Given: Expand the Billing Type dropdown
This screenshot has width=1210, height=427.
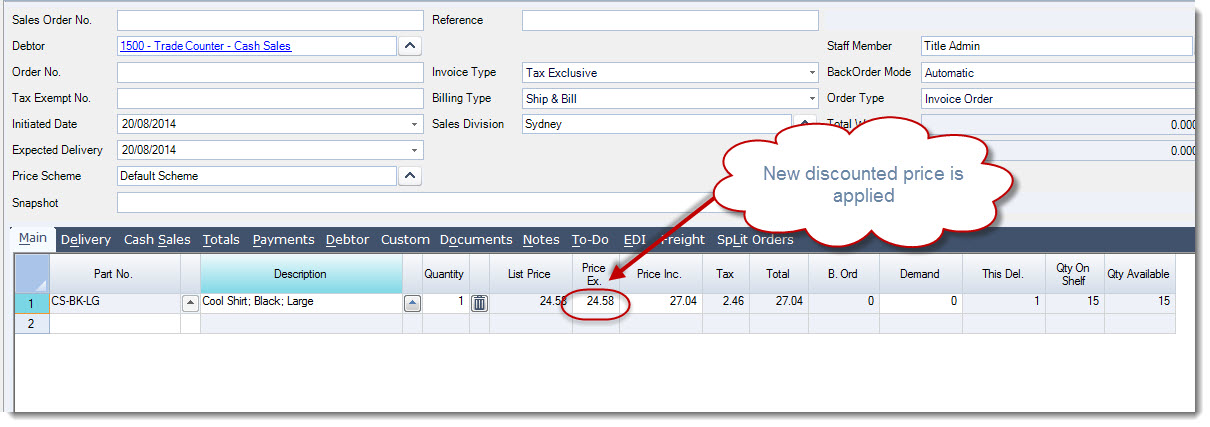Looking at the screenshot, I should (811, 98).
